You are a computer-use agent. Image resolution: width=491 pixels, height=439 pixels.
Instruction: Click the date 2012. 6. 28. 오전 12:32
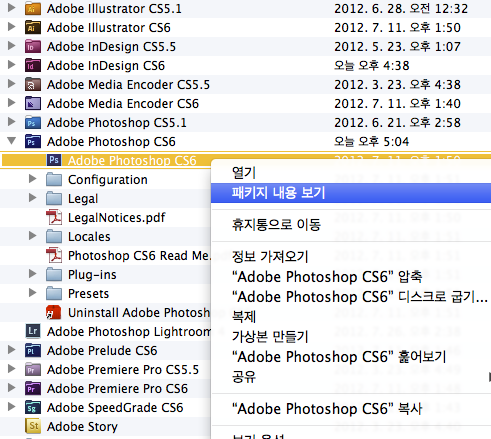tap(401, 8)
